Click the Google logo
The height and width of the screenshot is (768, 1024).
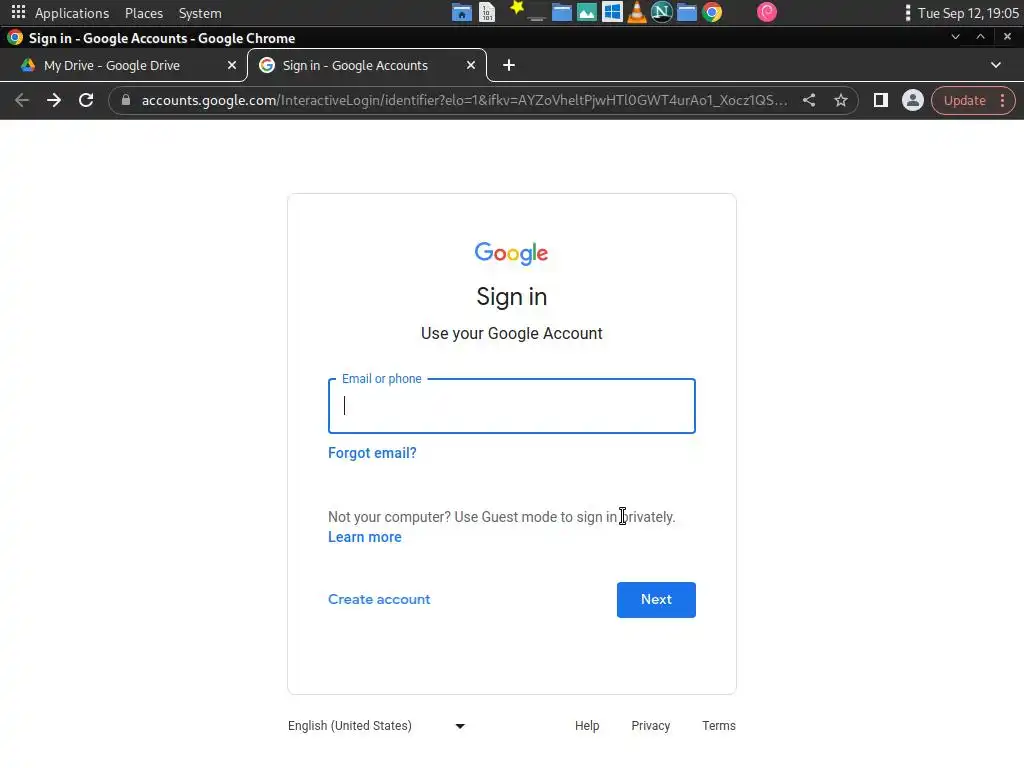[x=511, y=253]
